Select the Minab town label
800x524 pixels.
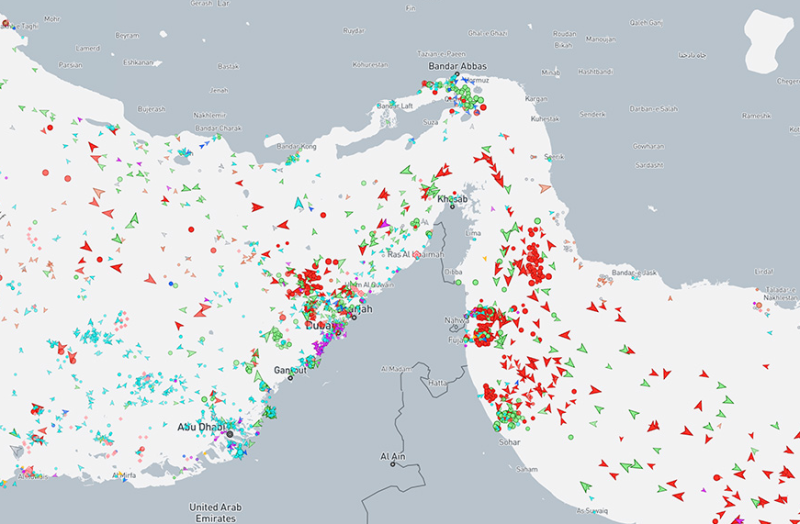[x=551, y=72]
